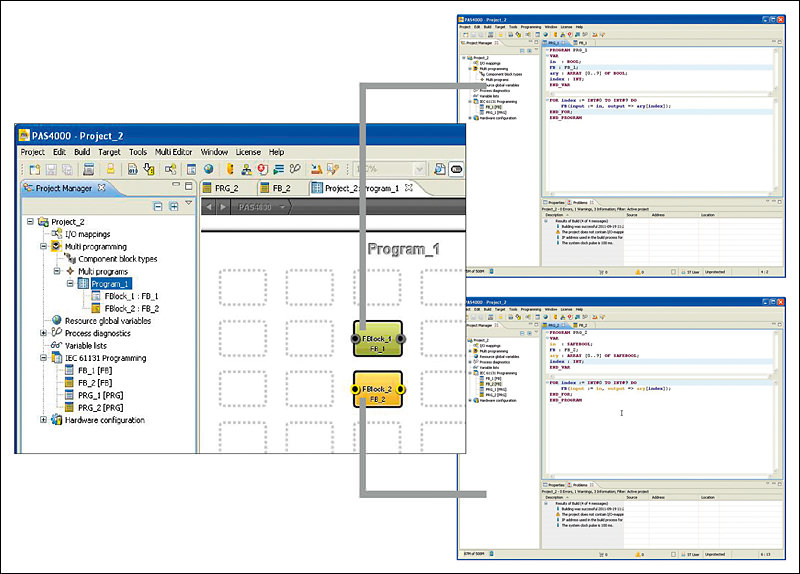
Task: Click the connected nodes toolbar icon
Action: pos(170,169)
